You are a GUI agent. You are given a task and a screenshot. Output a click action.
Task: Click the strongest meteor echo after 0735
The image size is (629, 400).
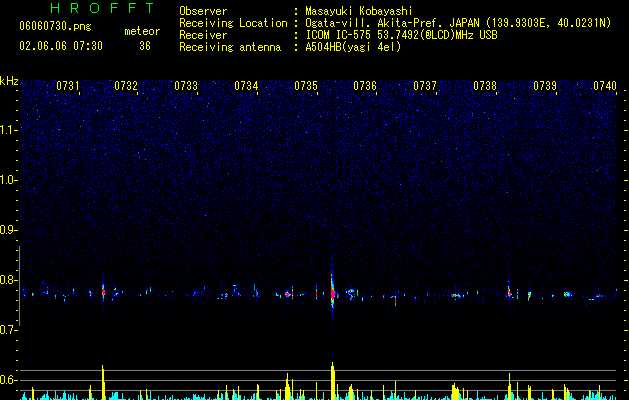pos(333,293)
